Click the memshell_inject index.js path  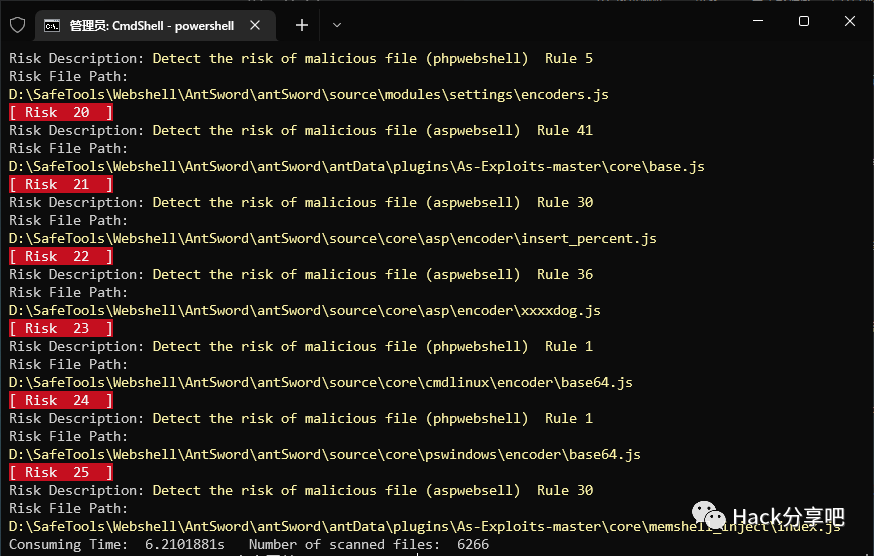425,526
